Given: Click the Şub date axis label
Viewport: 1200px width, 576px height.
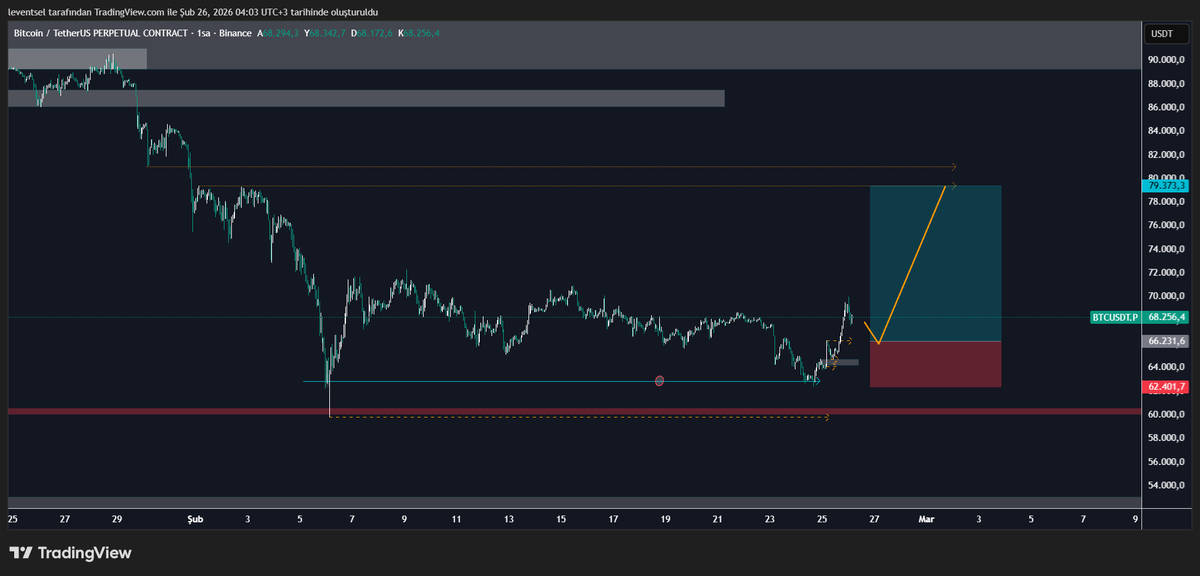Looking at the screenshot, I should (195, 520).
